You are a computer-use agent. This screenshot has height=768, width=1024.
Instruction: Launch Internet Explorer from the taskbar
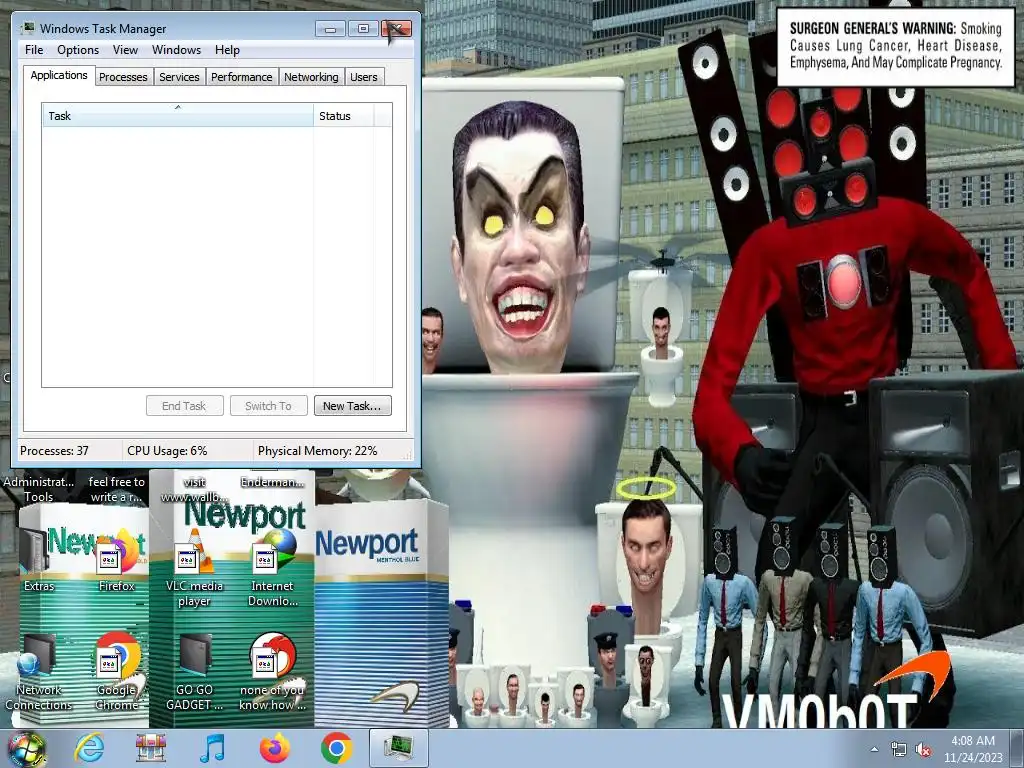(89, 748)
